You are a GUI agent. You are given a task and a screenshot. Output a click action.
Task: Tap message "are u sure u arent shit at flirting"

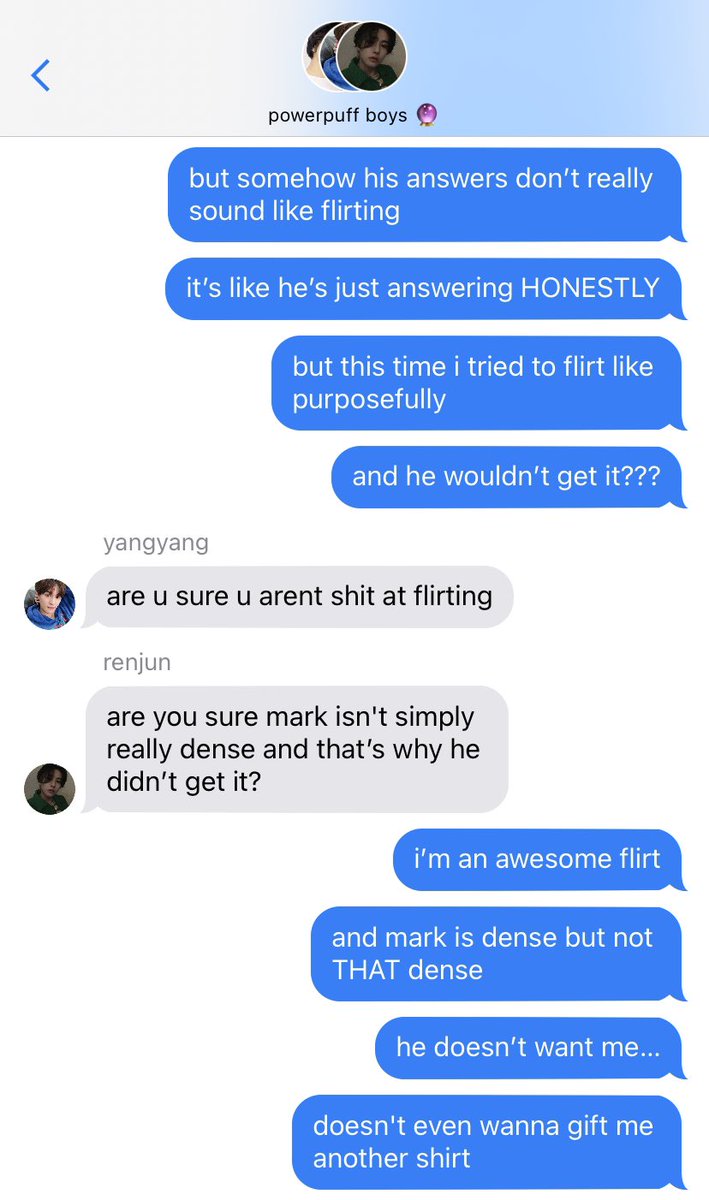[298, 596]
